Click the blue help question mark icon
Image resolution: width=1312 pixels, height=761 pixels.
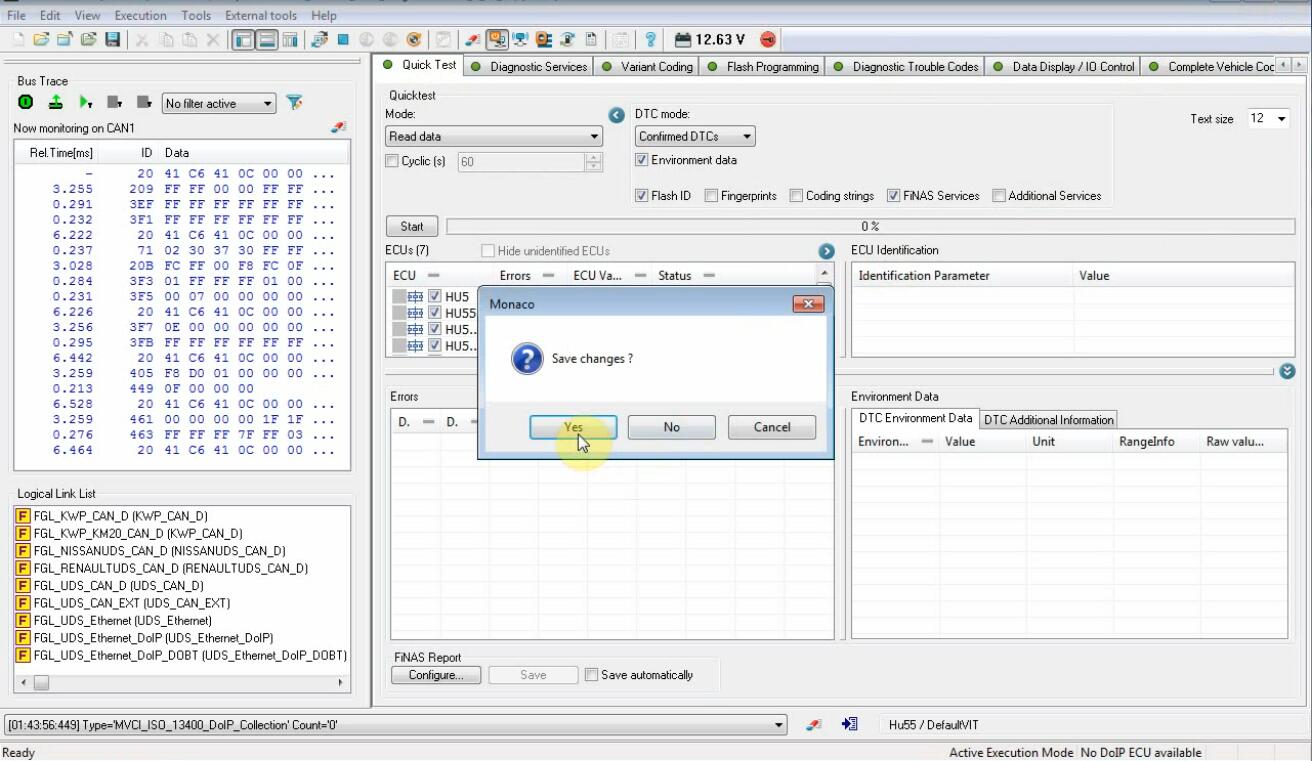[650, 40]
